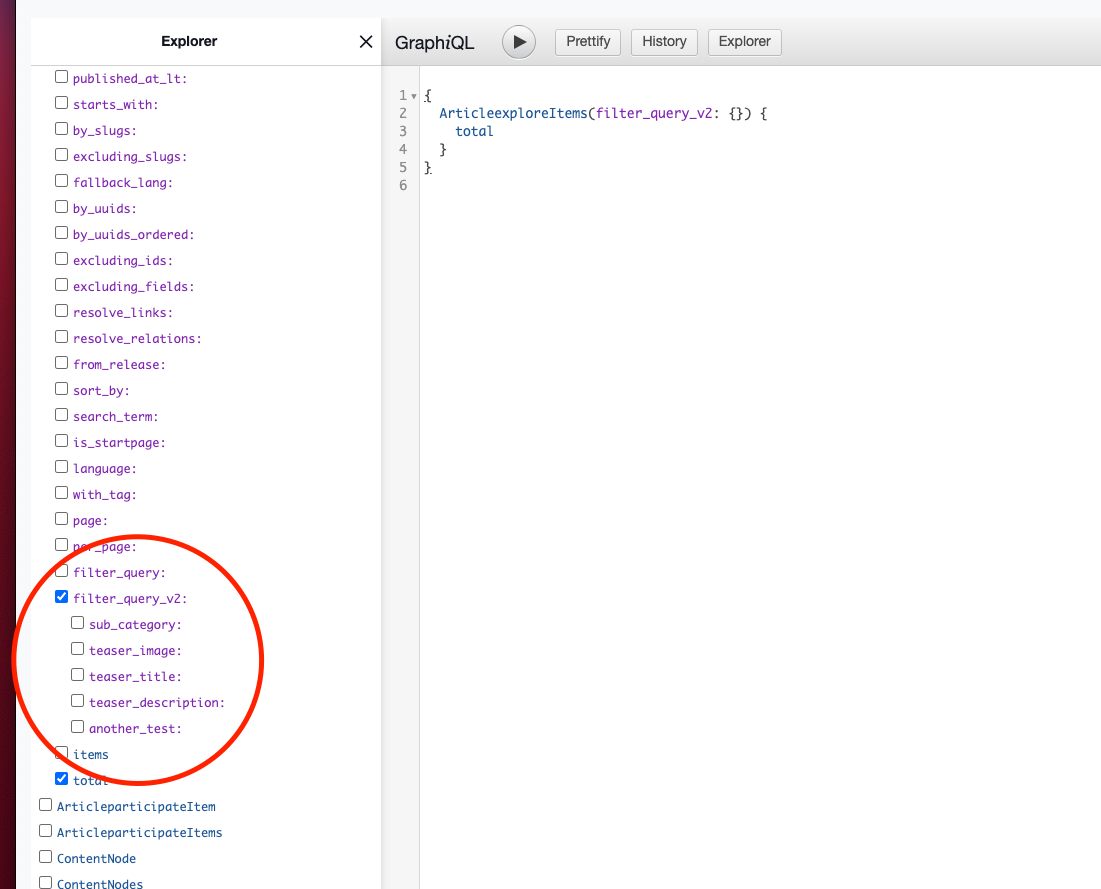1101x889 pixels.
Task: Click inside the query editor area
Action: click(x=700, y=300)
